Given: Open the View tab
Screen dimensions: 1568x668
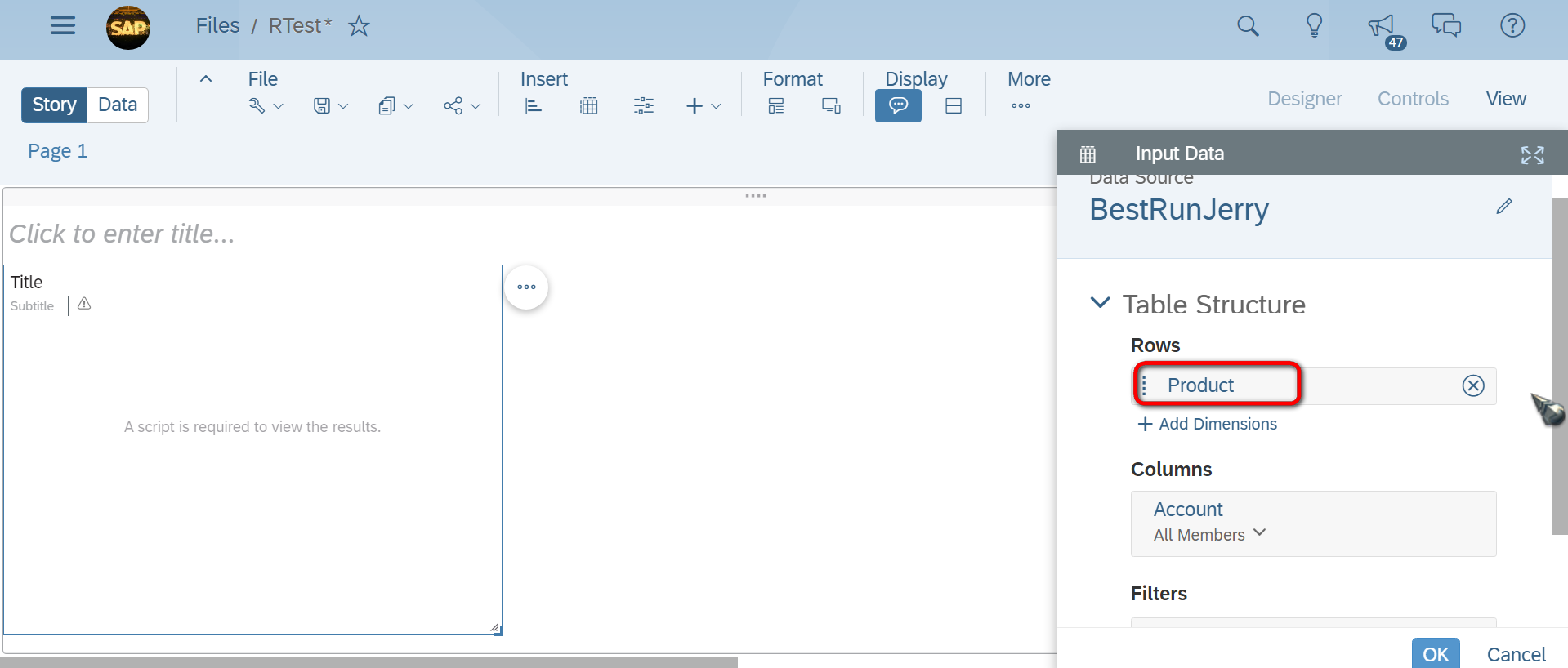Looking at the screenshot, I should click(x=1506, y=99).
